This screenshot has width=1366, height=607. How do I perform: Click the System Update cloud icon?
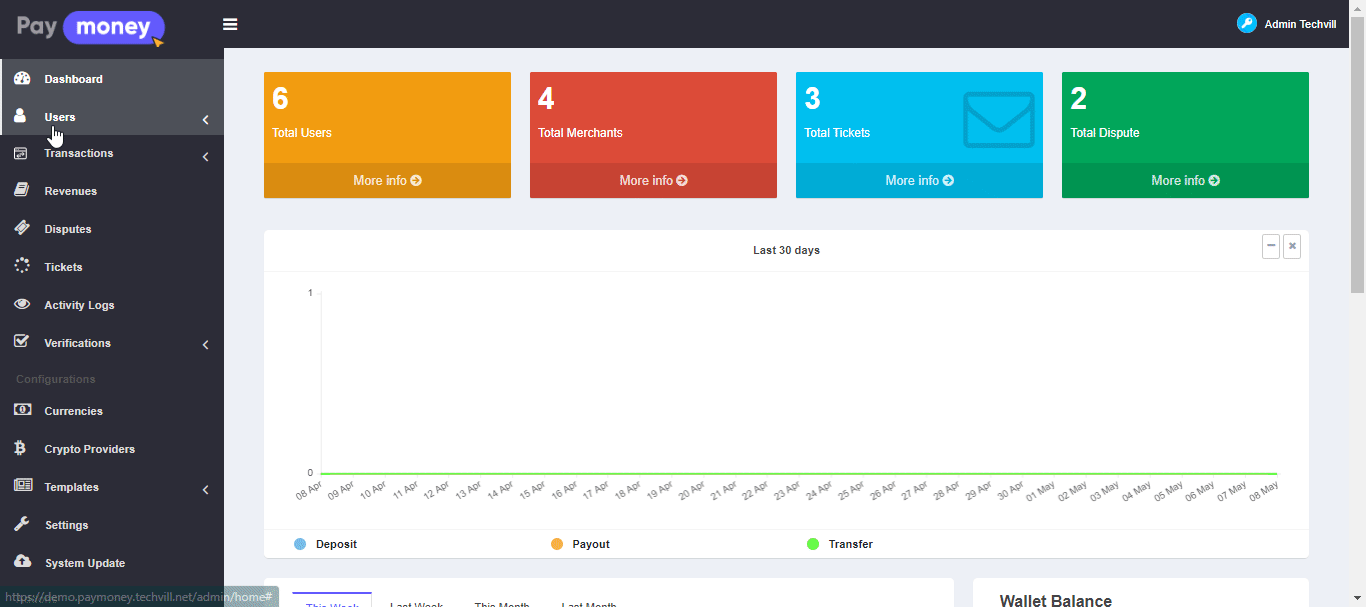pyautogui.click(x=22, y=562)
